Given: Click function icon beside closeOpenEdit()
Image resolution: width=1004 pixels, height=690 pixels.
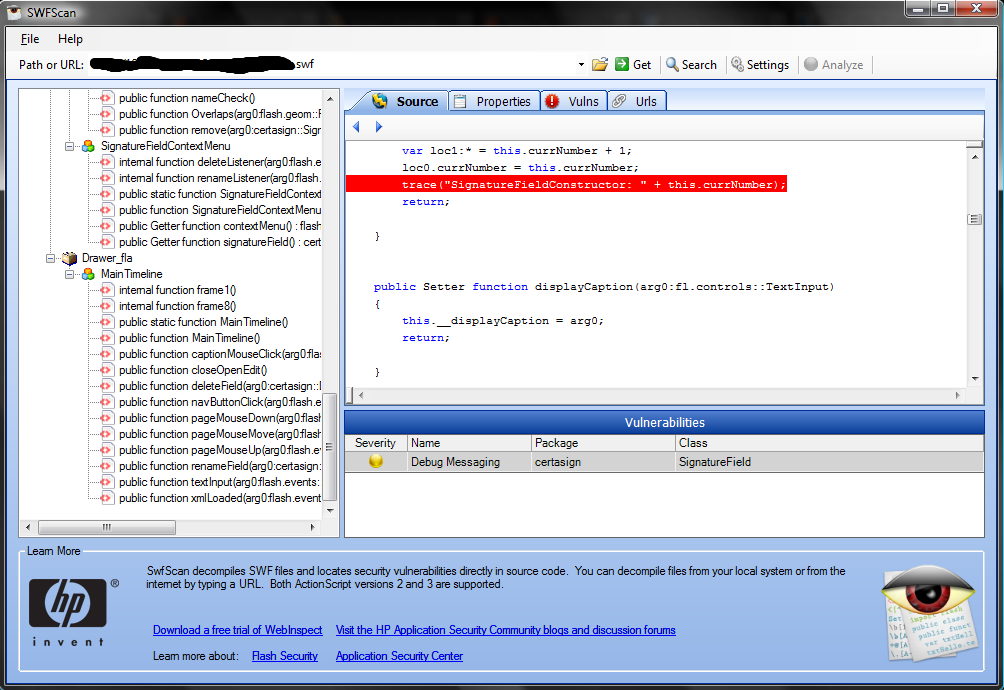Looking at the screenshot, I should (x=107, y=370).
